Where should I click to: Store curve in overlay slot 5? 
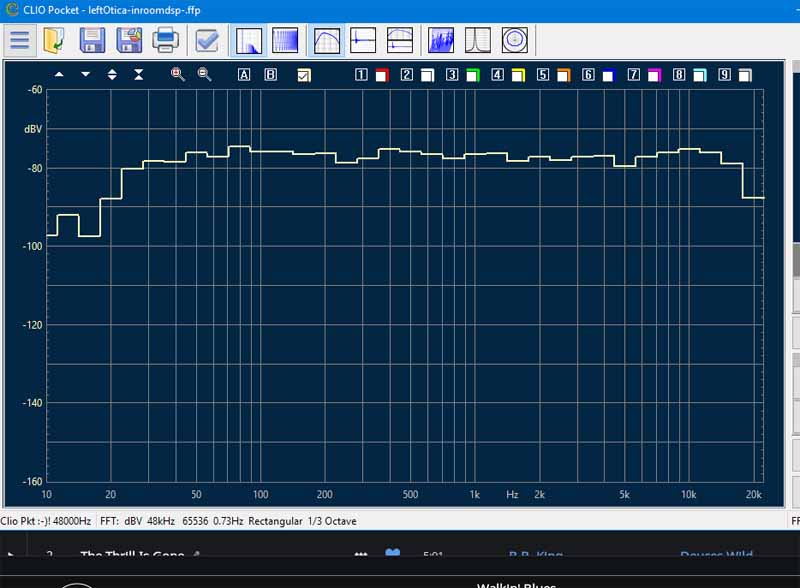click(543, 75)
